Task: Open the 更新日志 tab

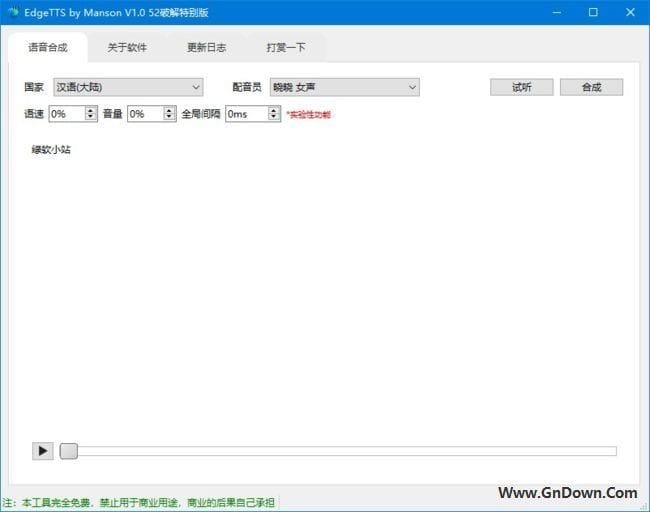Action: click(206, 47)
